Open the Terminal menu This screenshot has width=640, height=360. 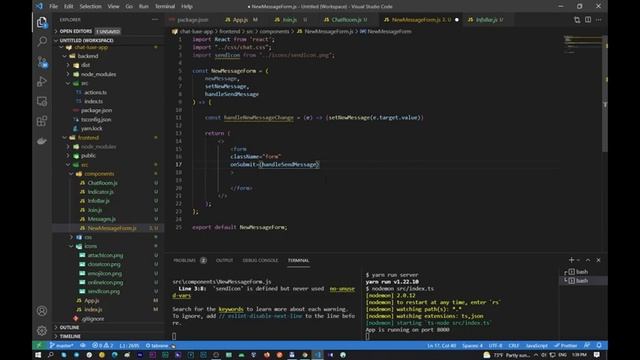164,6
